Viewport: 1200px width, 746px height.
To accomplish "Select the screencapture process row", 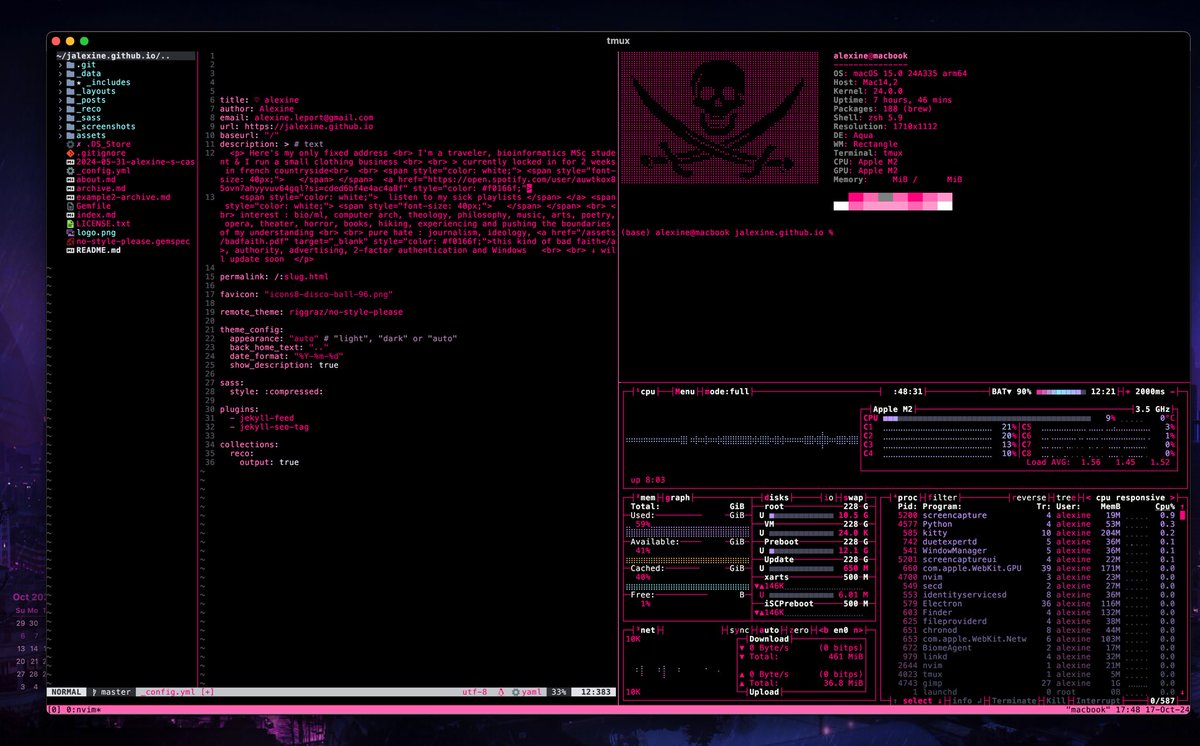I will coord(1037,515).
